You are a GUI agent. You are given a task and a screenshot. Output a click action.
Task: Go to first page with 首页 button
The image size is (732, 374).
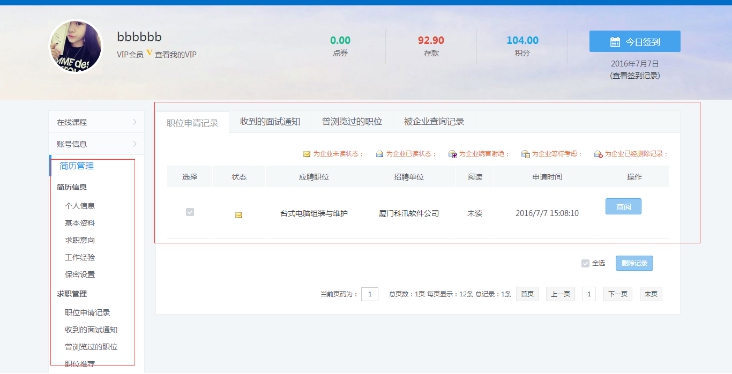coord(528,294)
